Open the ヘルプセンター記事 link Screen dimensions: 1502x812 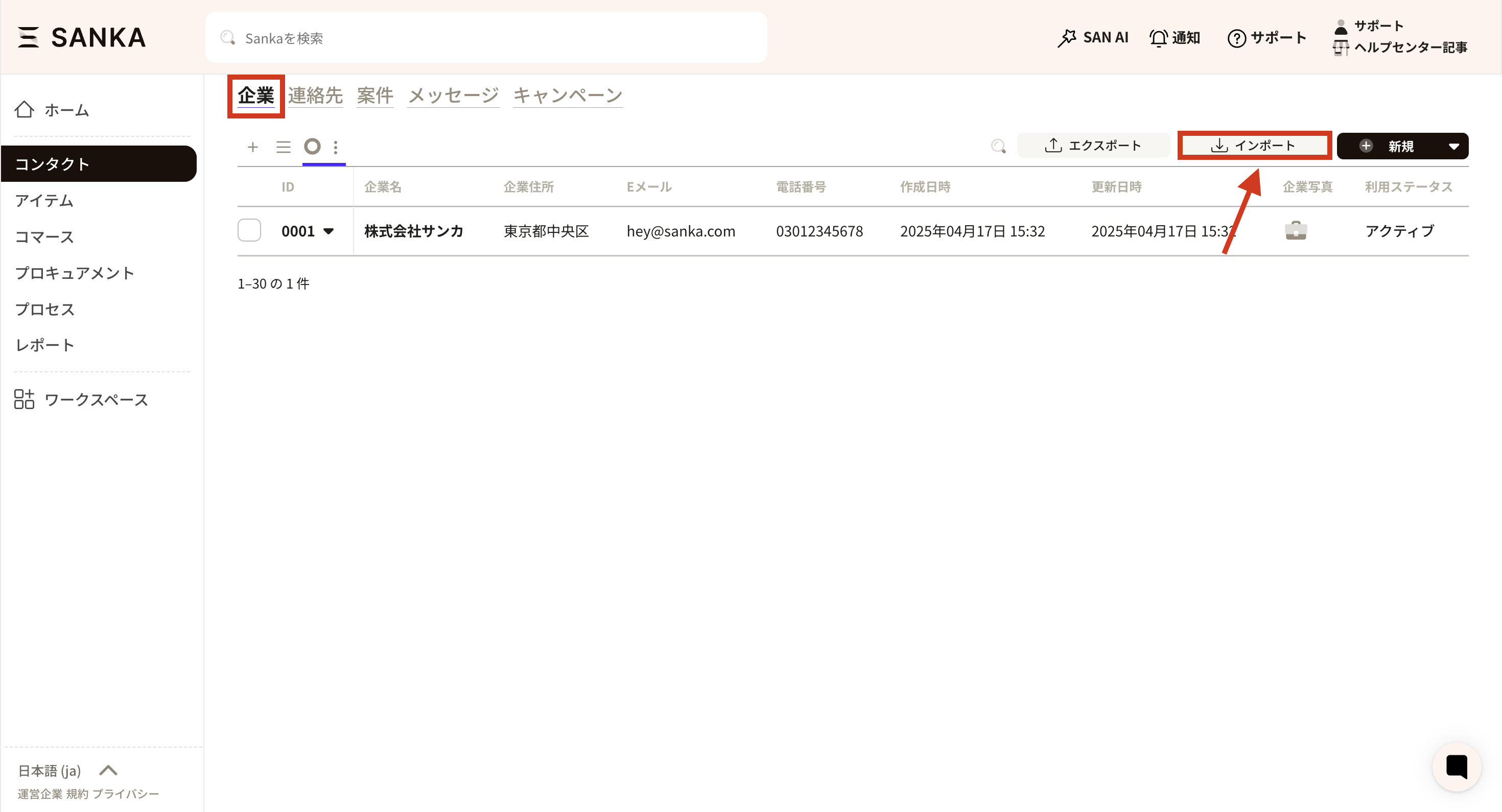1410,47
